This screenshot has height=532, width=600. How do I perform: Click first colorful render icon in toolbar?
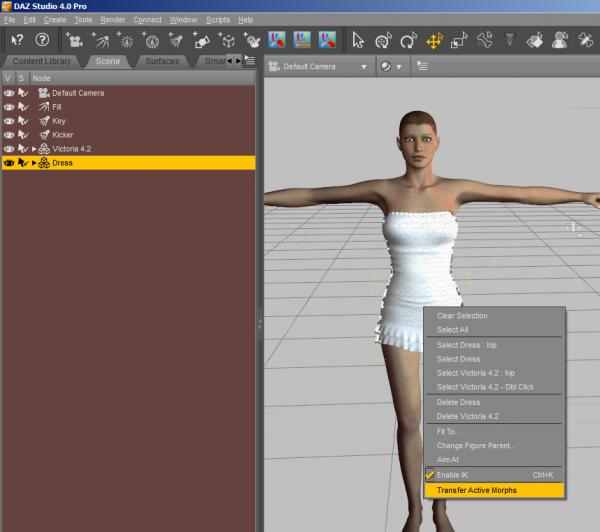click(277, 40)
